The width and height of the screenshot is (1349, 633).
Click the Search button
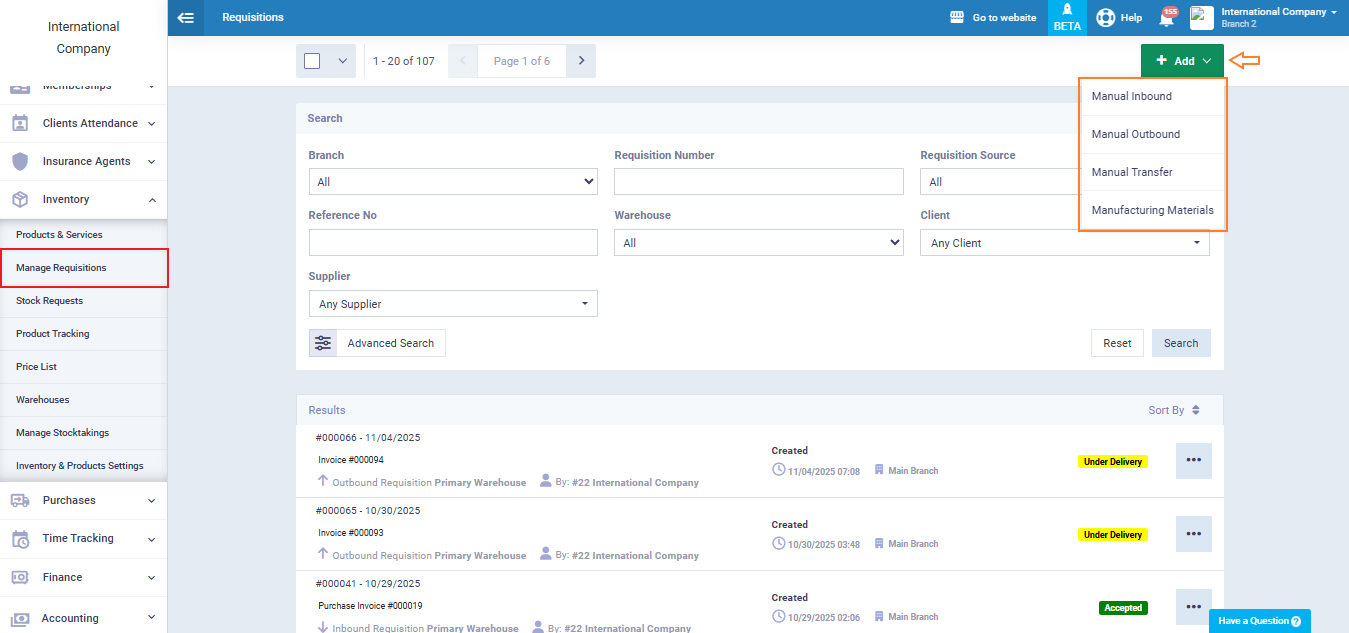click(x=1180, y=343)
